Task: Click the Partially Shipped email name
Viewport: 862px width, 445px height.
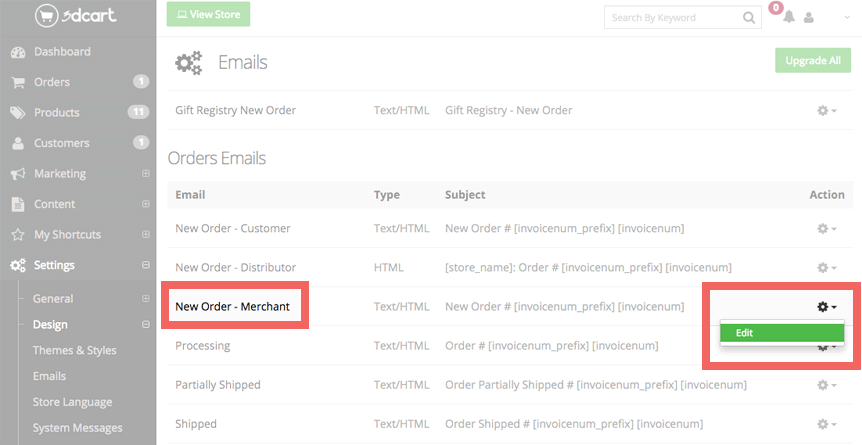Action: pos(218,385)
